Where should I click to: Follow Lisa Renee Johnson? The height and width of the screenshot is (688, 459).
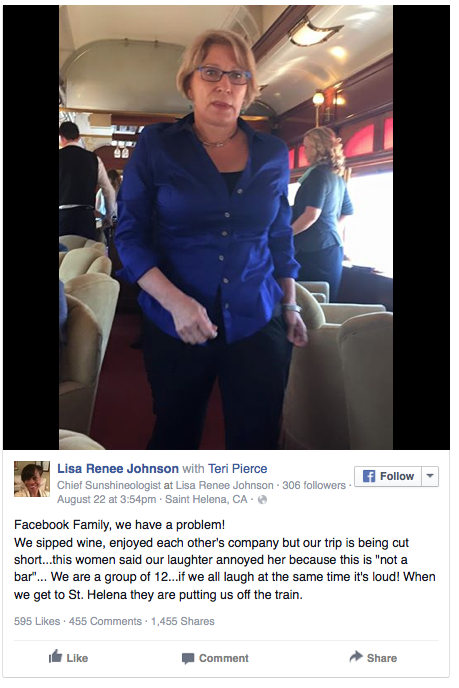click(x=388, y=476)
